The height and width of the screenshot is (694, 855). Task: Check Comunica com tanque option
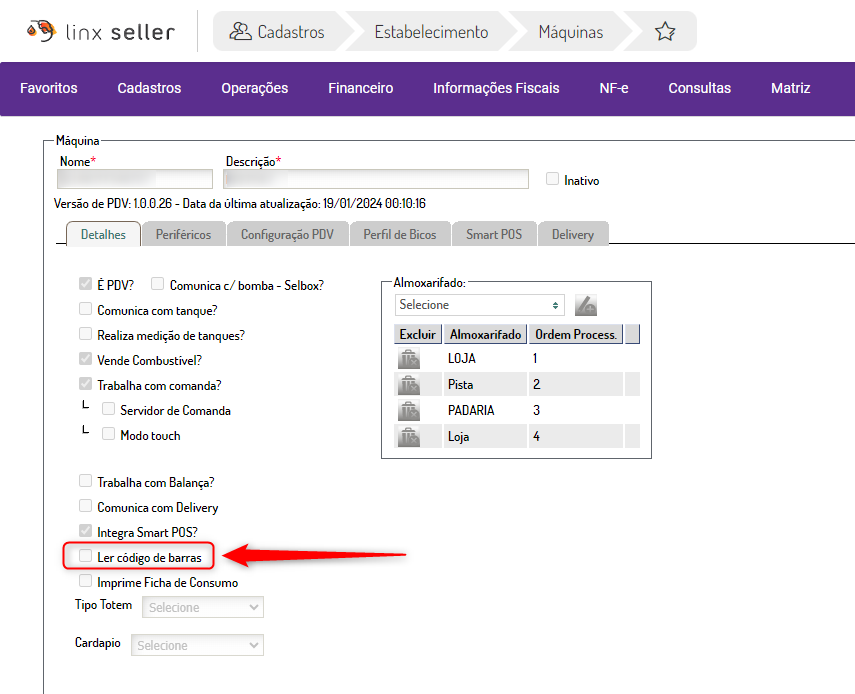click(x=86, y=310)
